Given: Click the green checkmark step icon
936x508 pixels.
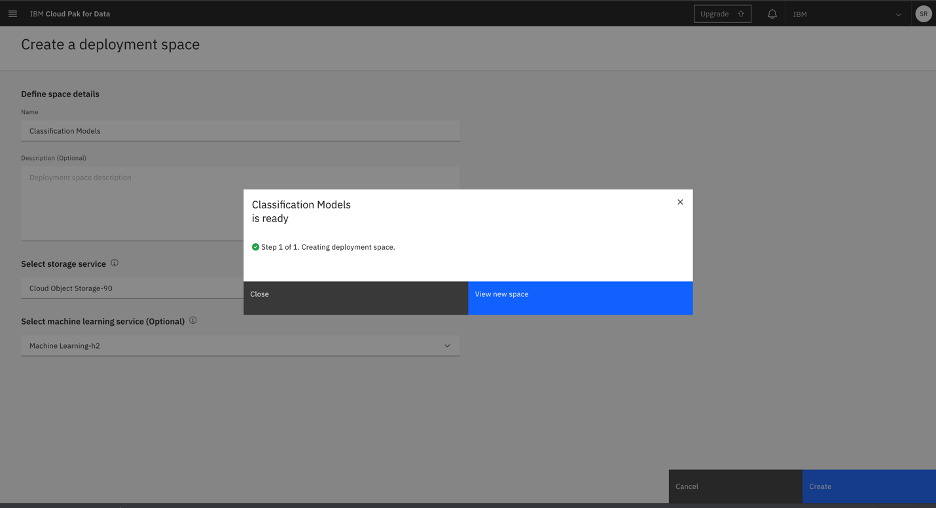Looking at the screenshot, I should pos(255,247).
